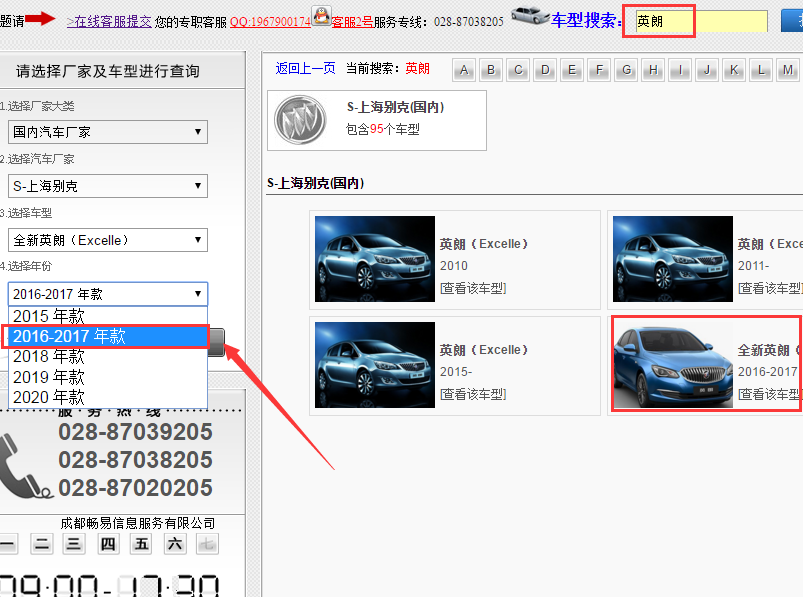Click the silver car icon beside 车型搜索
803x597 pixels.
(530, 15)
